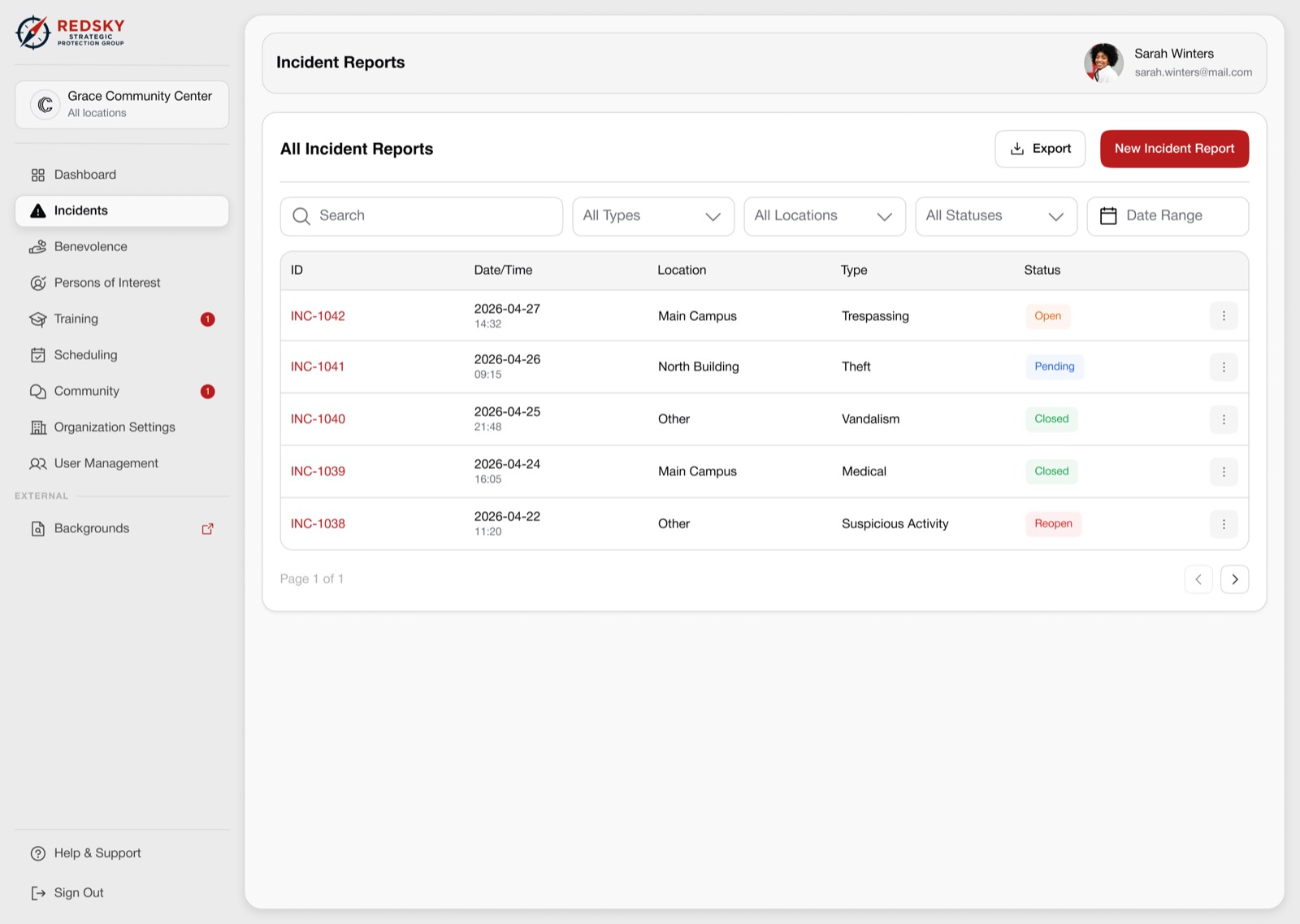
Task: Go to Benevolence section
Action: 122,247
